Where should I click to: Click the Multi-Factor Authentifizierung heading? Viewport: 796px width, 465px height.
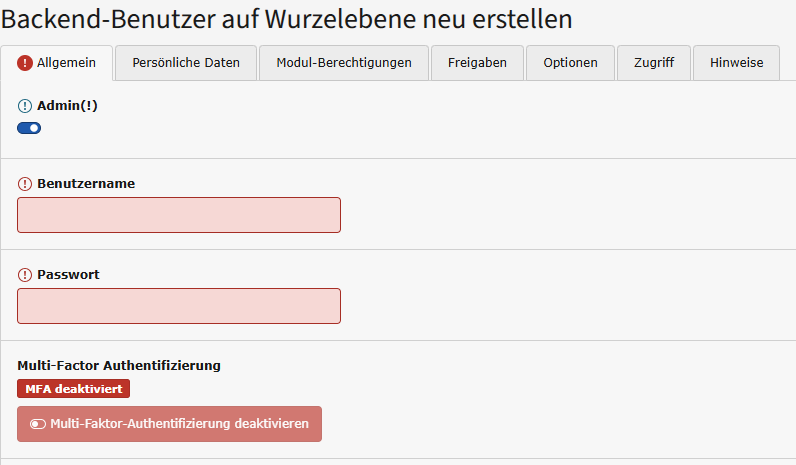[x=119, y=366]
